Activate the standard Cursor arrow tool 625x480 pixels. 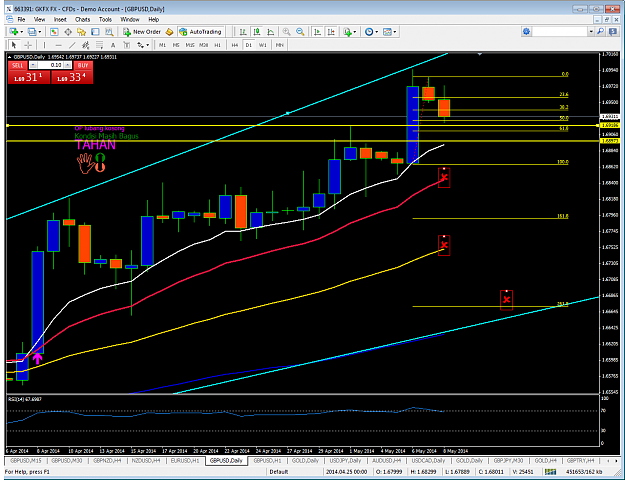click(14, 45)
